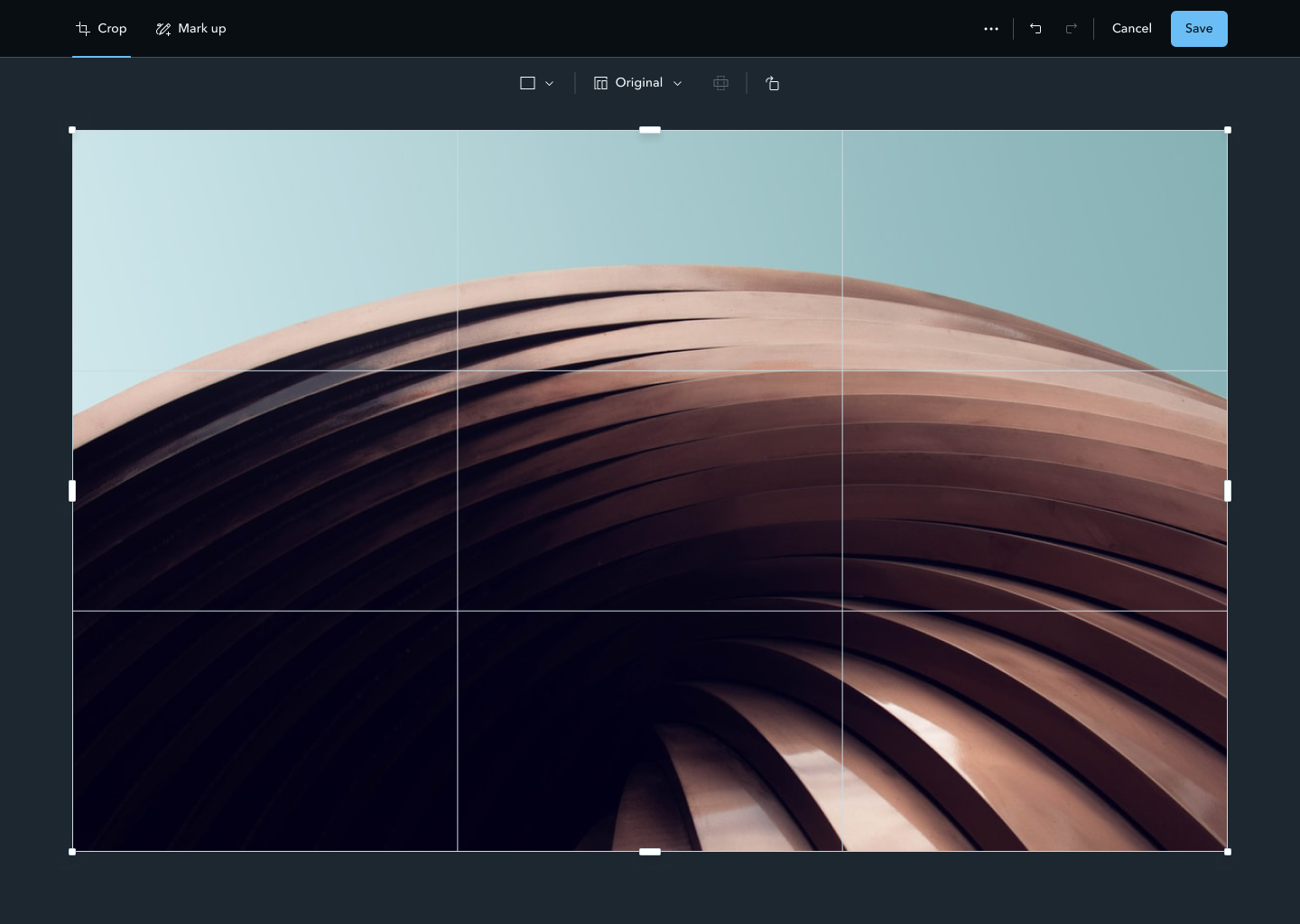
Task: Click the bottom crop handle
Action: [x=650, y=851]
